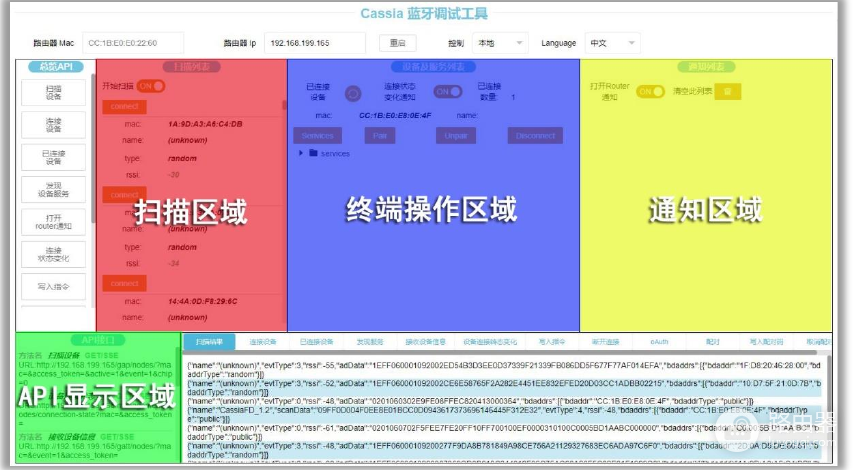Click the 总览API header badge

pyautogui.click(x=56, y=67)
